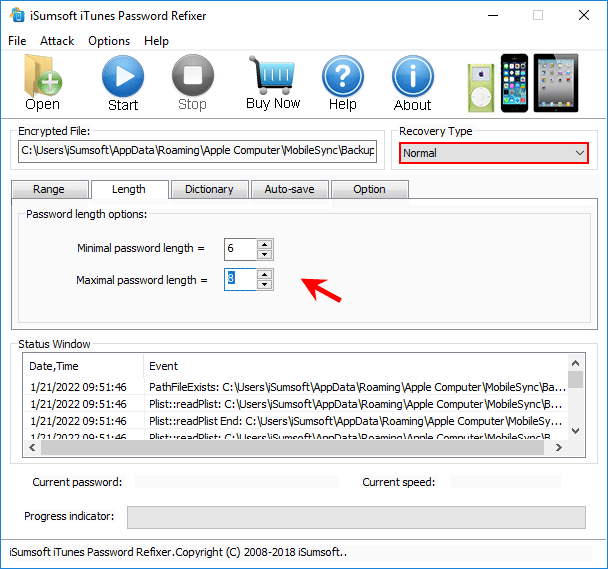Click status window scroll right arrow
This screenshot has height=569, width=608.
click(x=558, y=448)
